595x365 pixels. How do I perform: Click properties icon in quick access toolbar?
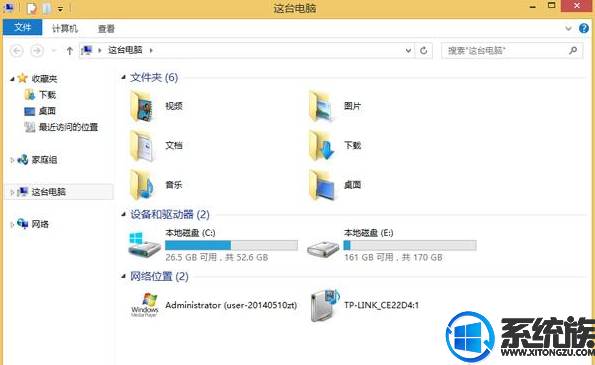[32, 8]
